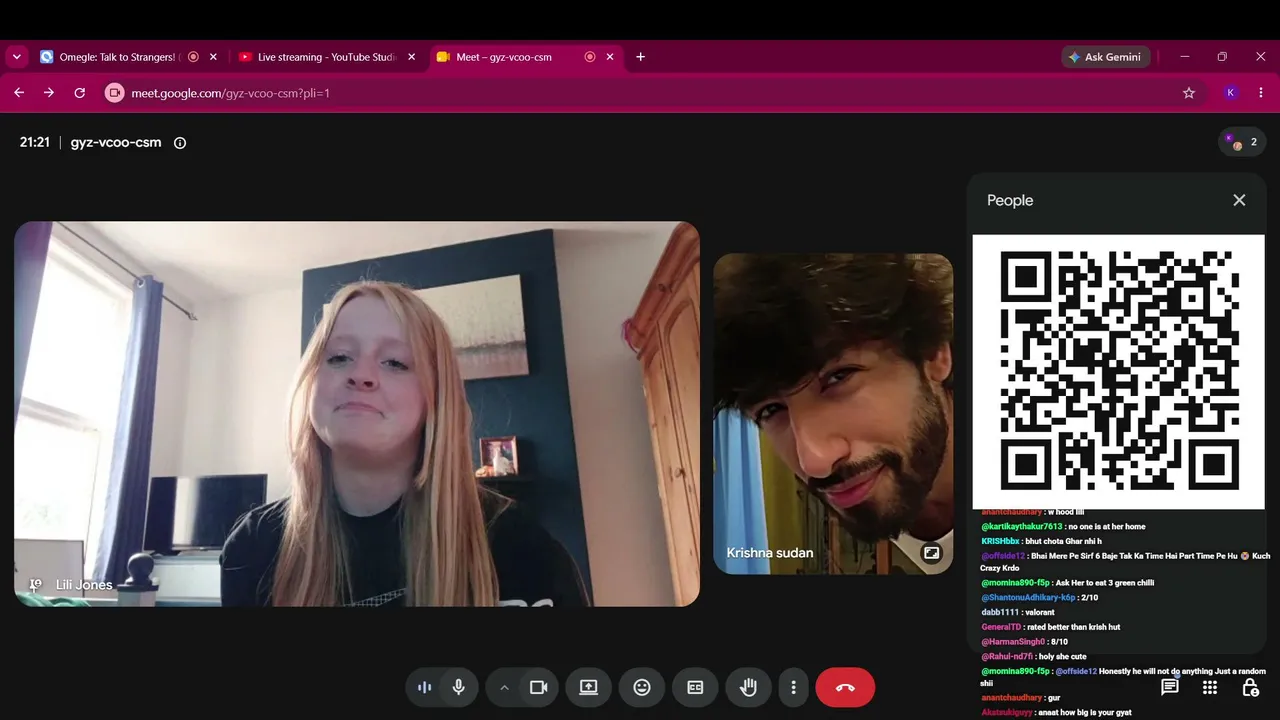This screenshot has width=1280, height=720.
Task: Click the People panel heading
Action: point(1010,200)
